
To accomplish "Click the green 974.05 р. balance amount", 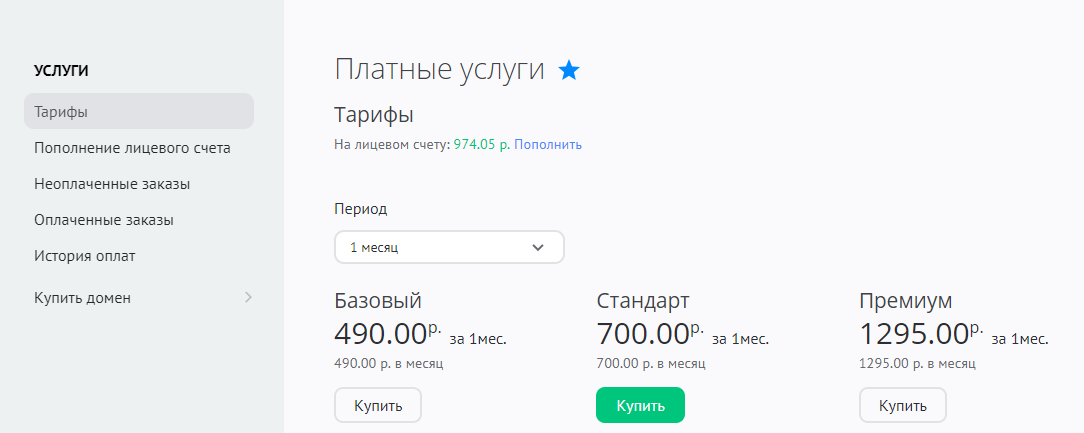I will coord(482,144).
